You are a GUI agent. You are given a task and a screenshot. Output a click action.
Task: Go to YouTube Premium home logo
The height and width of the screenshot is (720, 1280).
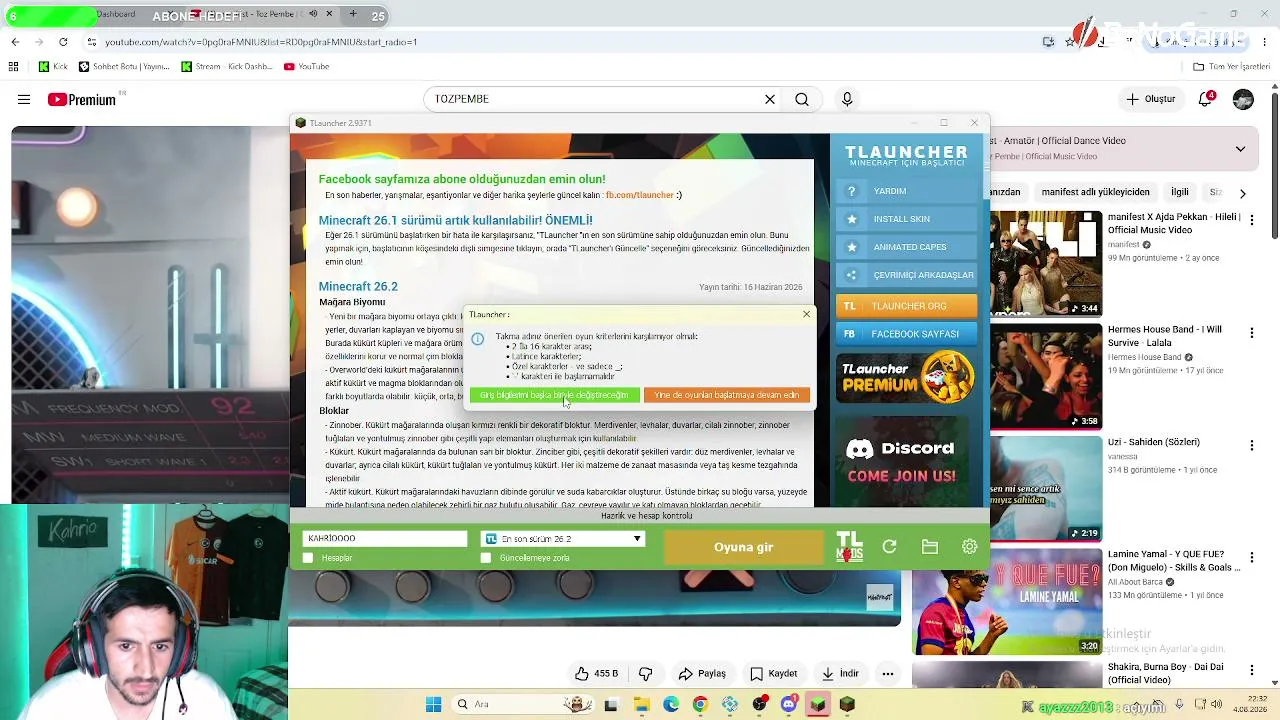click(82, 99)
